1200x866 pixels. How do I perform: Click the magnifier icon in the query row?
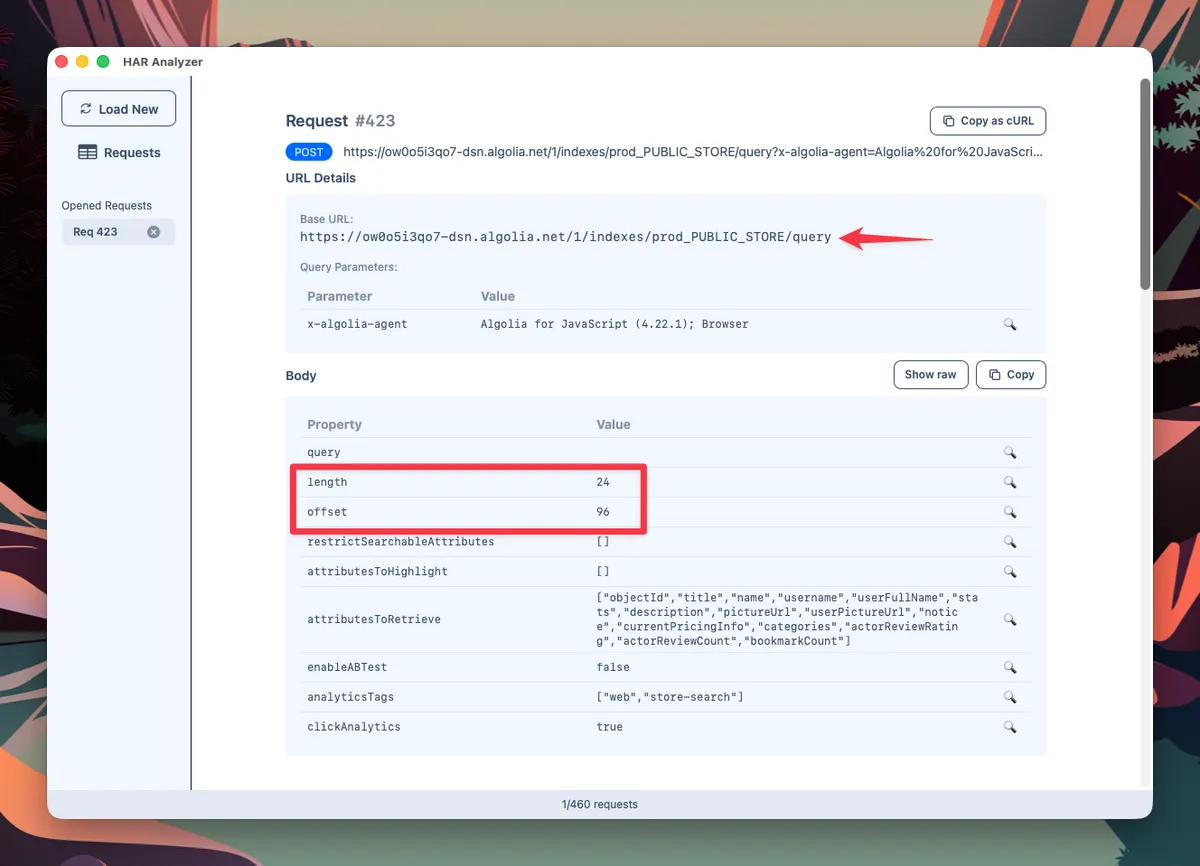1010,453
